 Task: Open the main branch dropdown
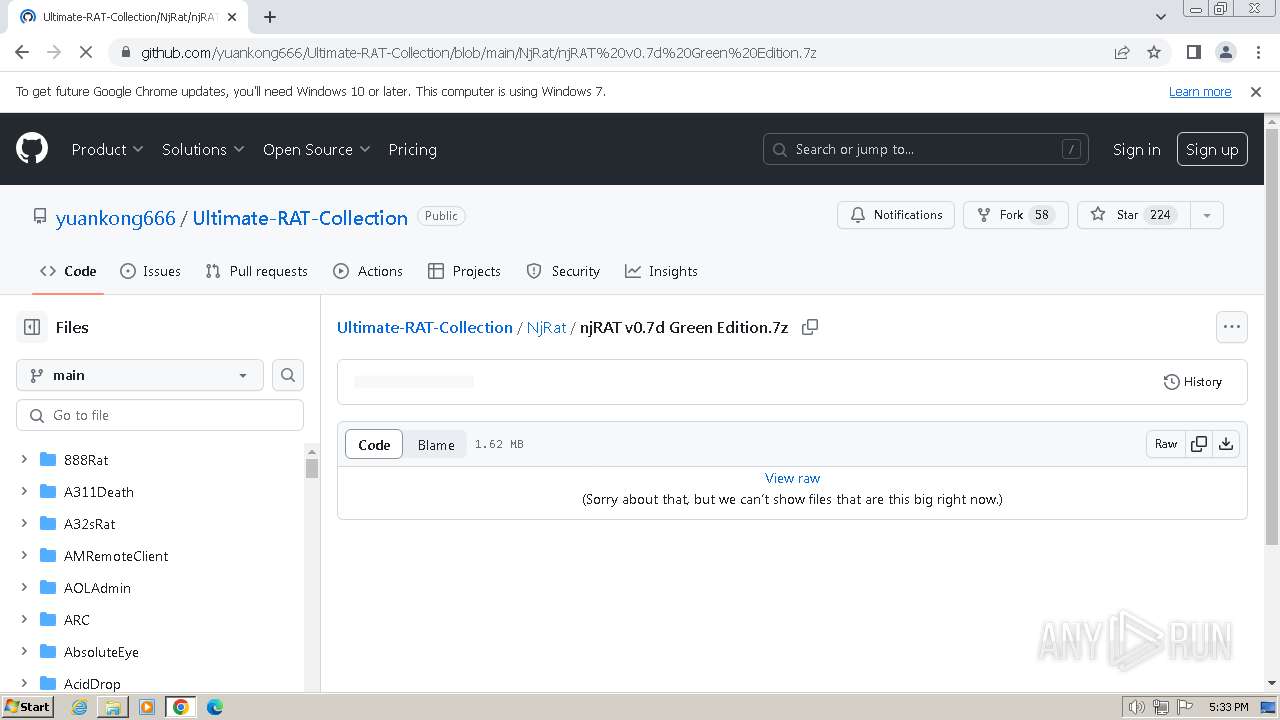pos(140,375)
